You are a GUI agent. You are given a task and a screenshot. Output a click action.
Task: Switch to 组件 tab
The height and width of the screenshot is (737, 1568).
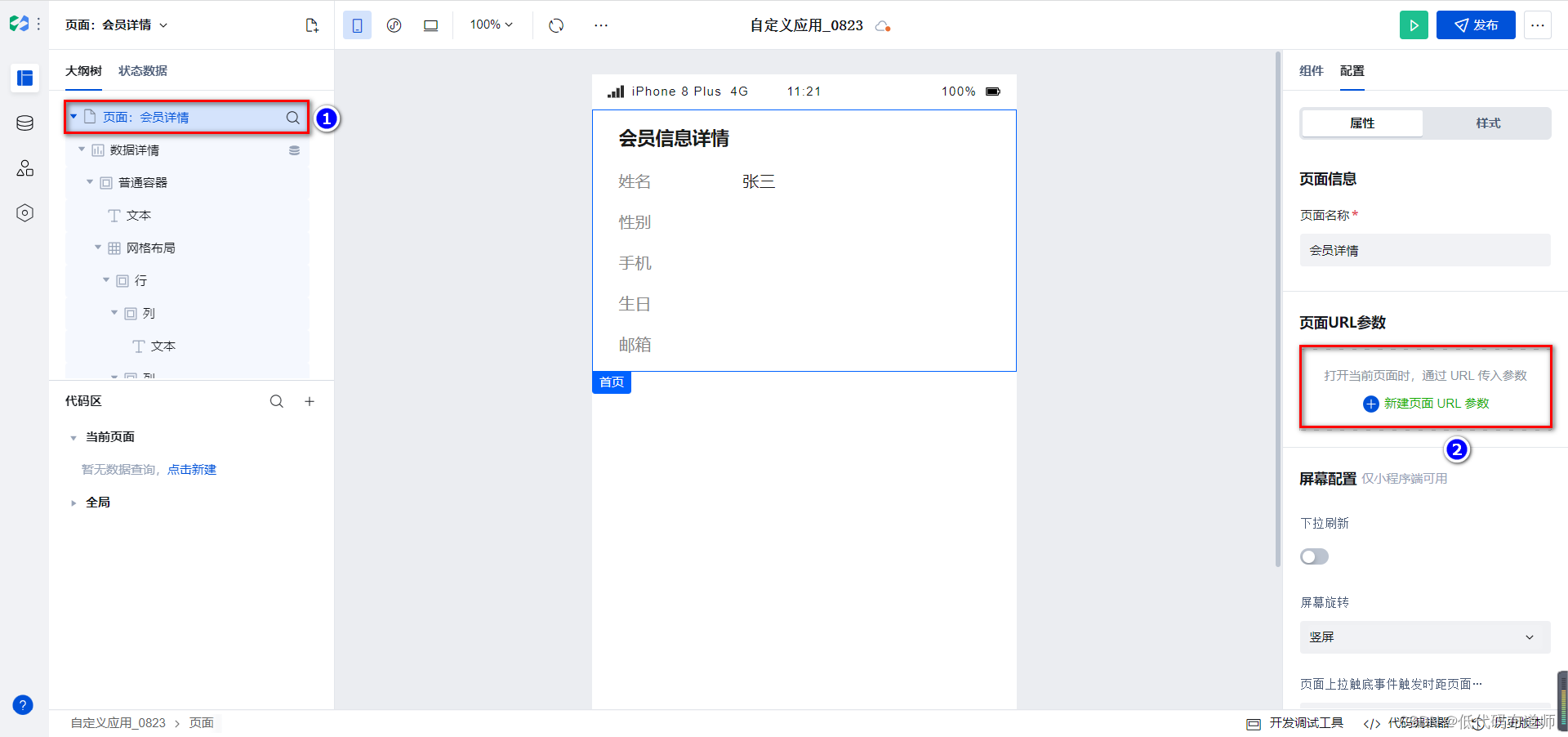coord(1312,71)
